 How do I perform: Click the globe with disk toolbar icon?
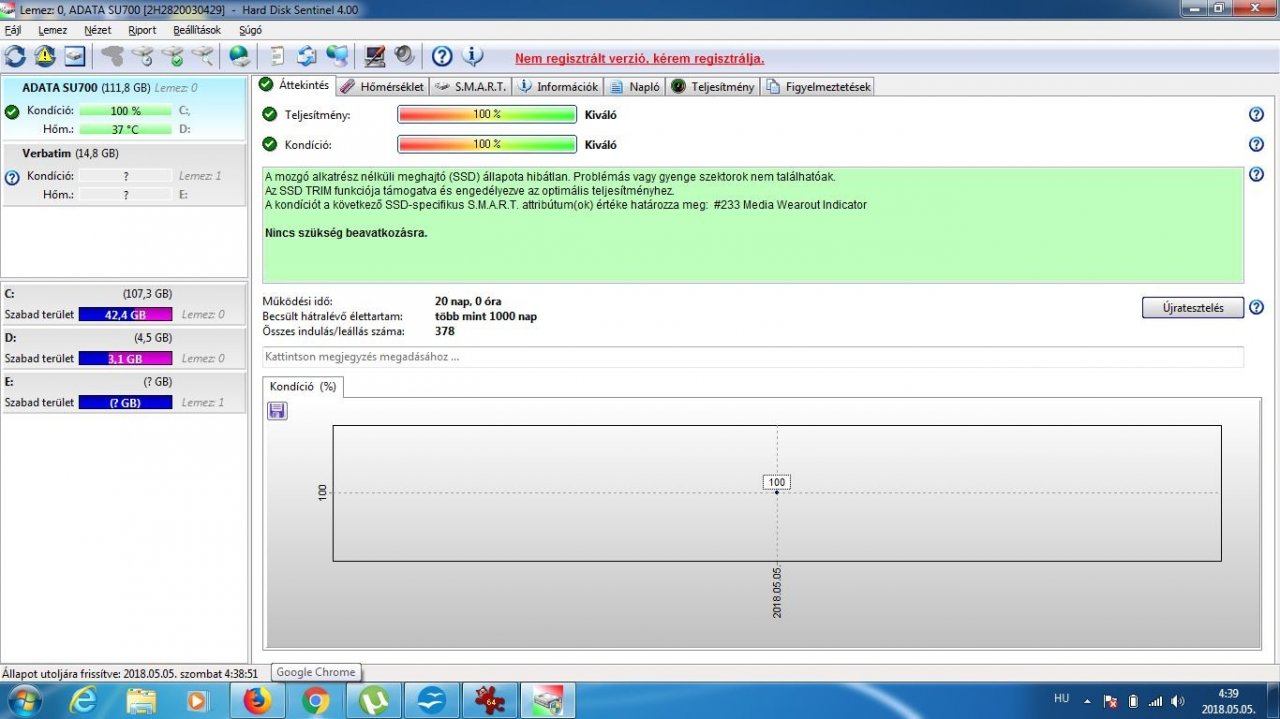click(x=240, y=56)
